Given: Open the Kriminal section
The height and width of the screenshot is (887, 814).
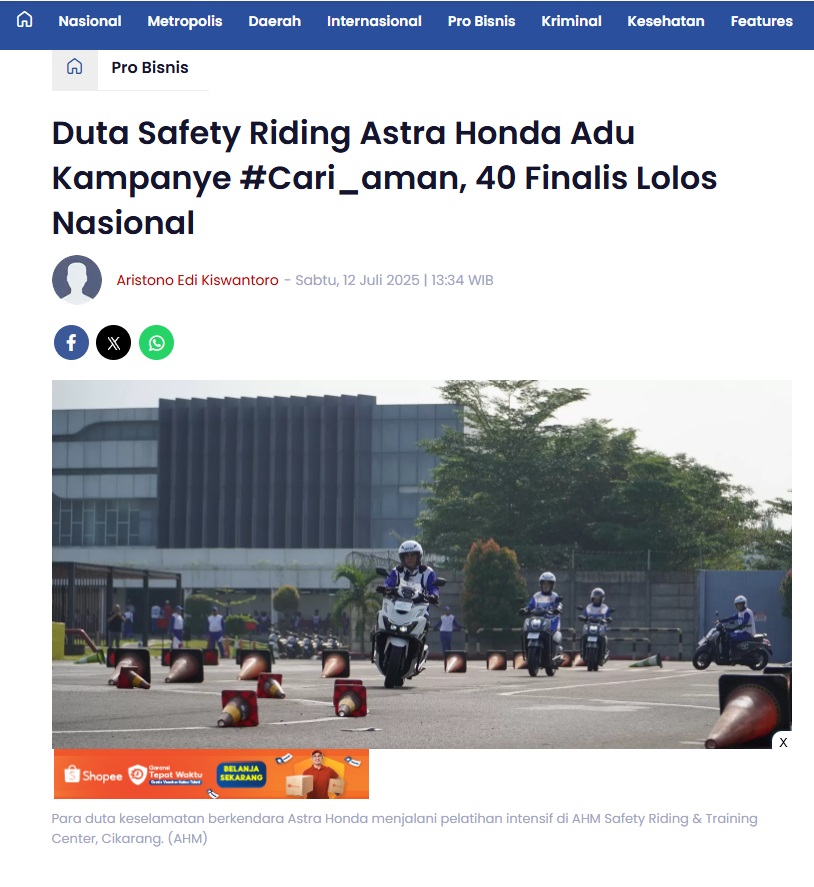Looking at the screenshot, I should point(571,21).
